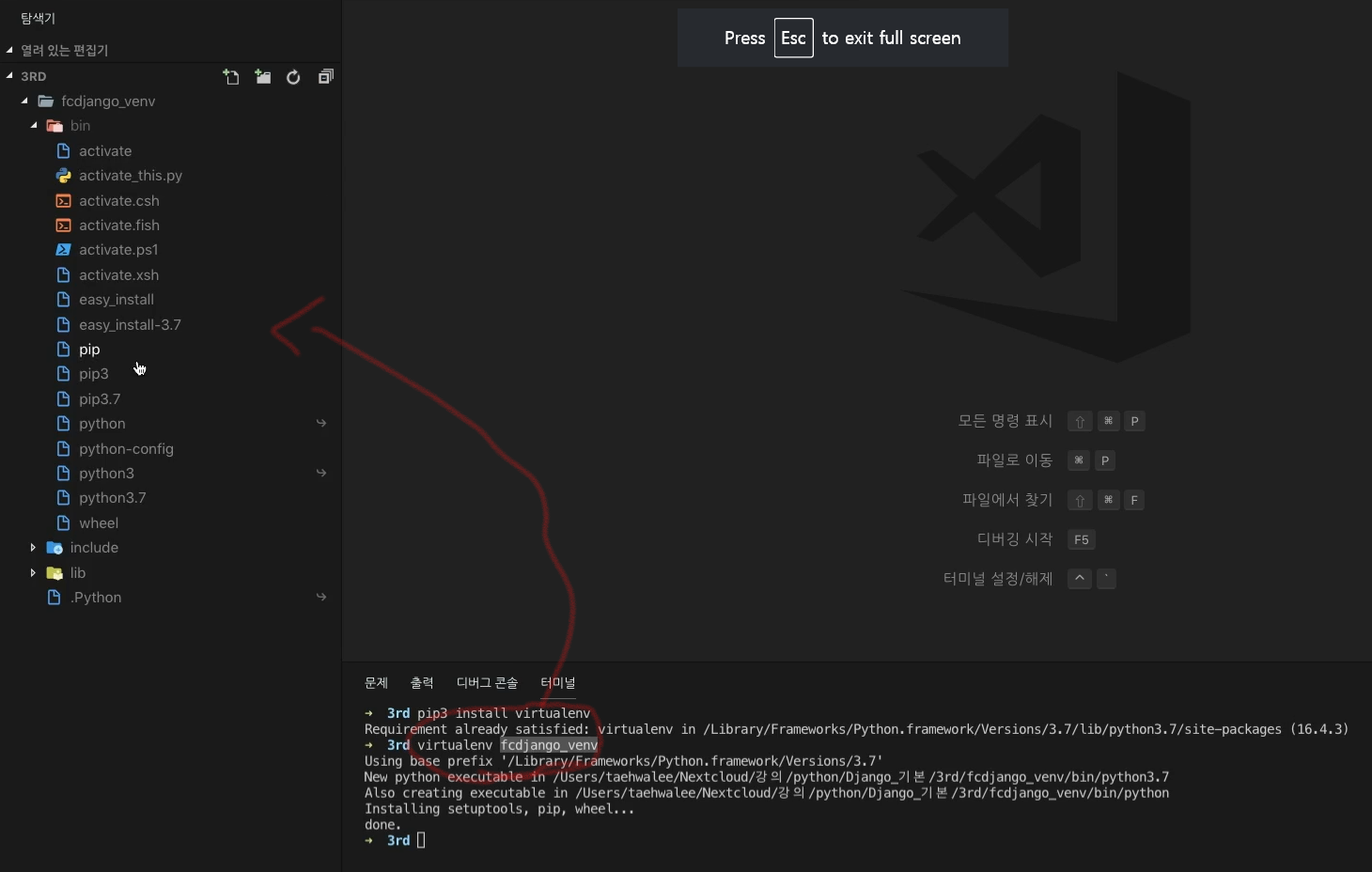Click the lib folder icon
Viewport: 1372px width, 872px height.
click(55, 573)
